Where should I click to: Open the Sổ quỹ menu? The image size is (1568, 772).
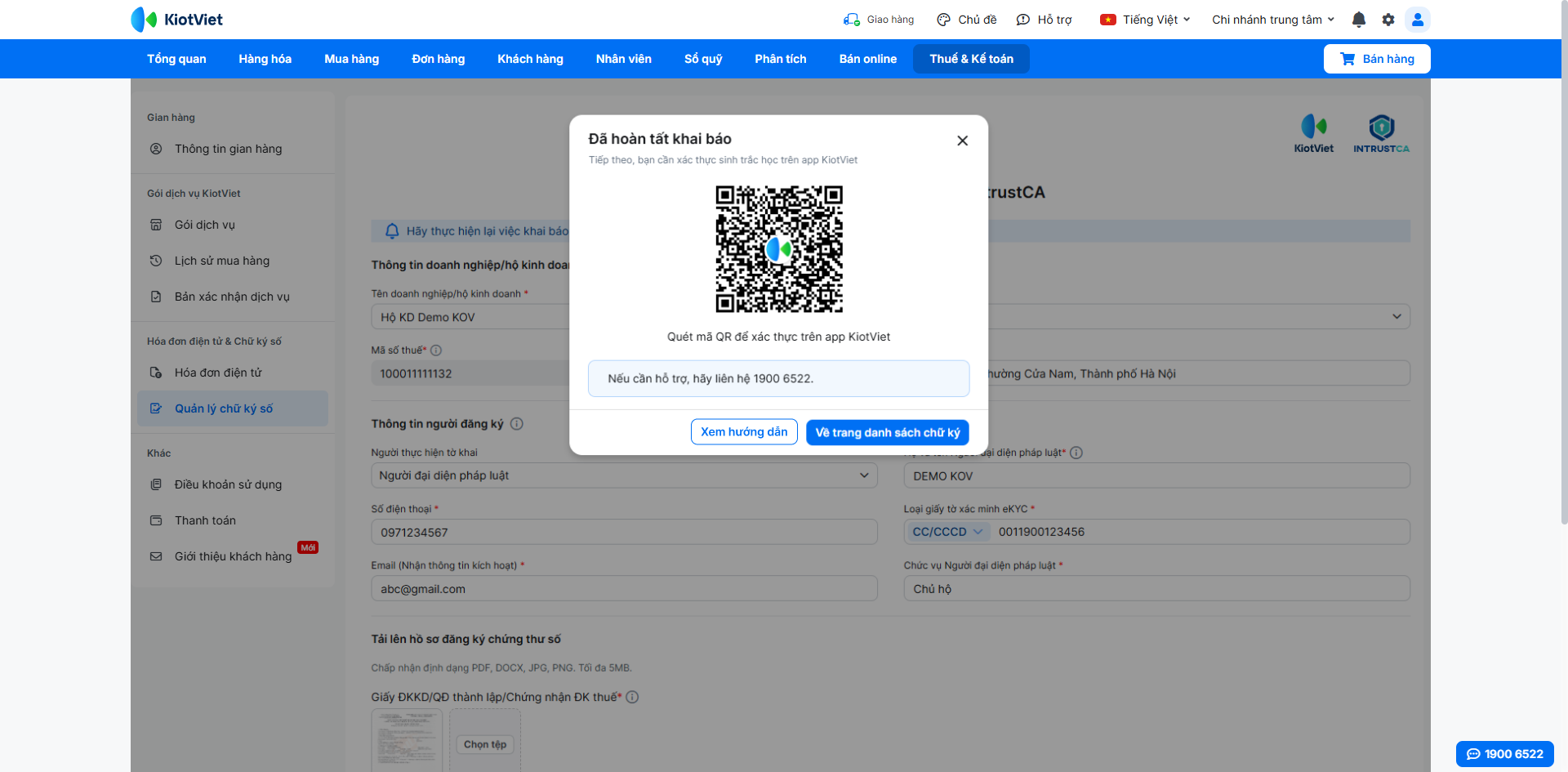[703, 59]
